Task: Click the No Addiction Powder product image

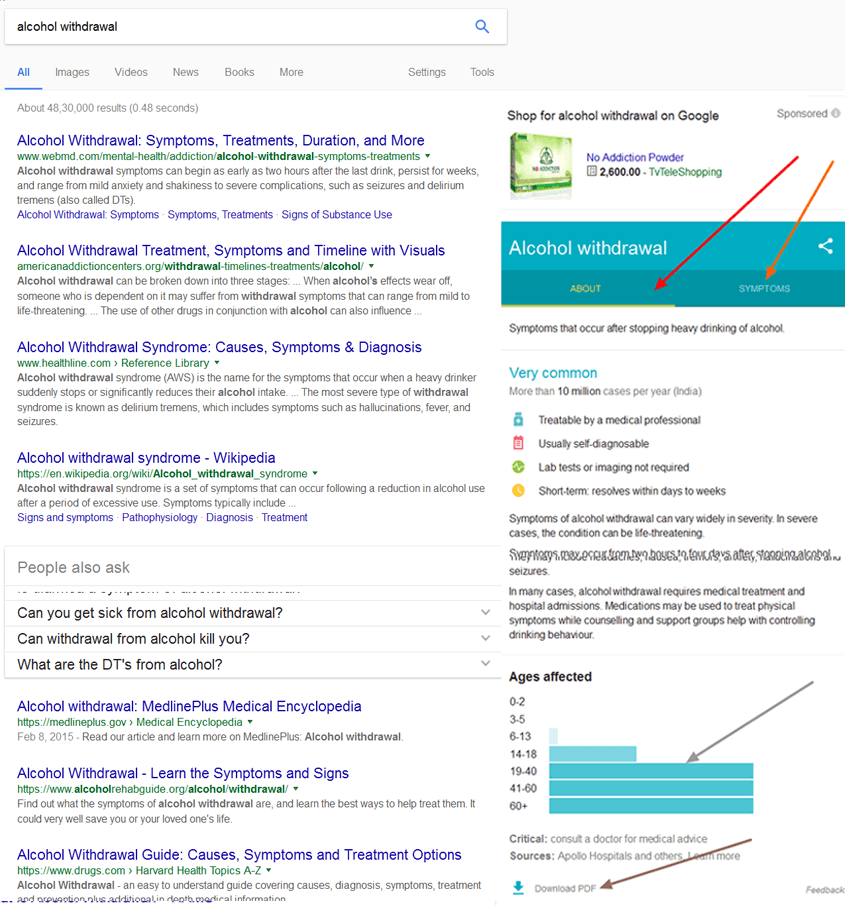Action: (x=541, y=164)
